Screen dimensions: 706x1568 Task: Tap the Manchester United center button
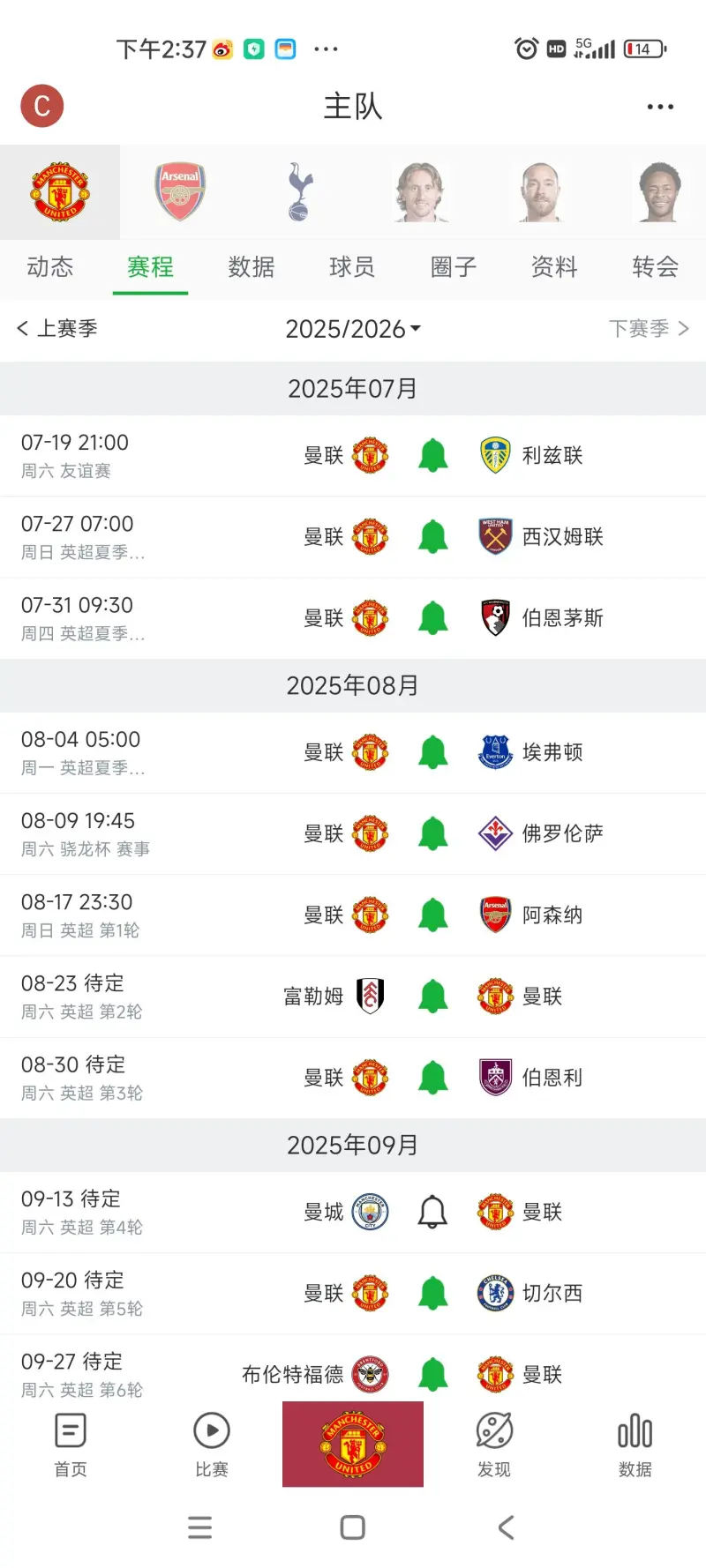(x=353, y=1445)
